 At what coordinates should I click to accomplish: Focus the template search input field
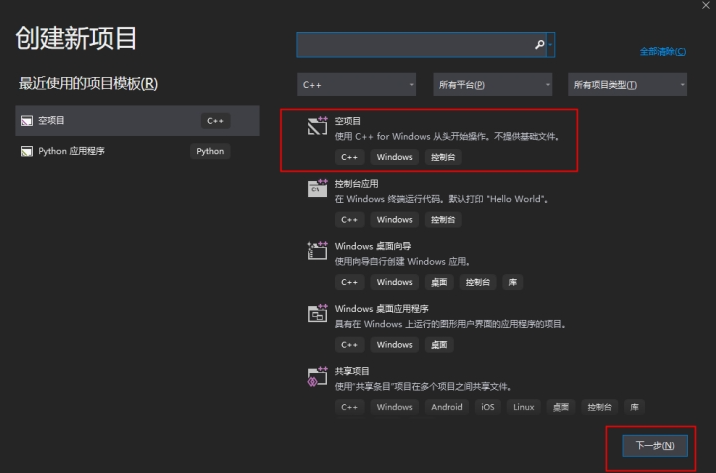point(415,45)
